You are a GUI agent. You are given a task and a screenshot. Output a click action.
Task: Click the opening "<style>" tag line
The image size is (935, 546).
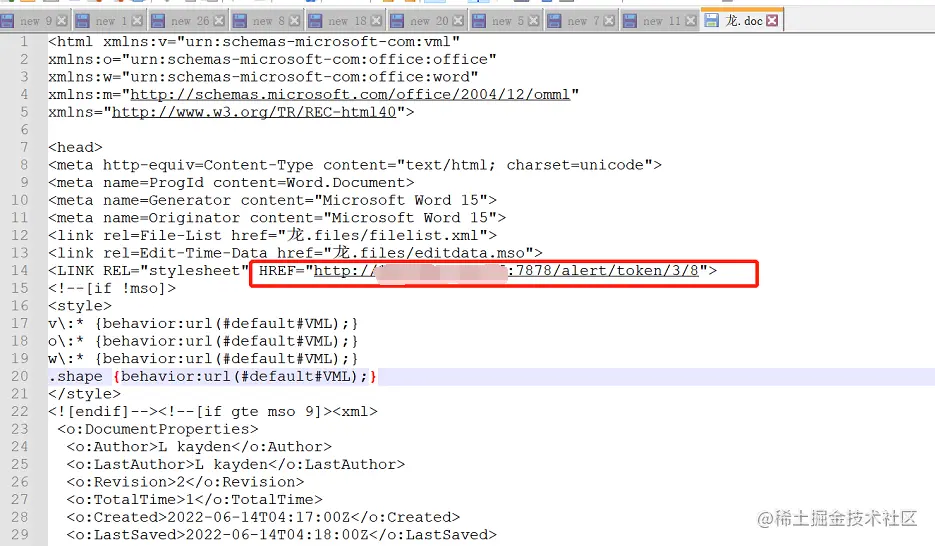coord(80,306)
